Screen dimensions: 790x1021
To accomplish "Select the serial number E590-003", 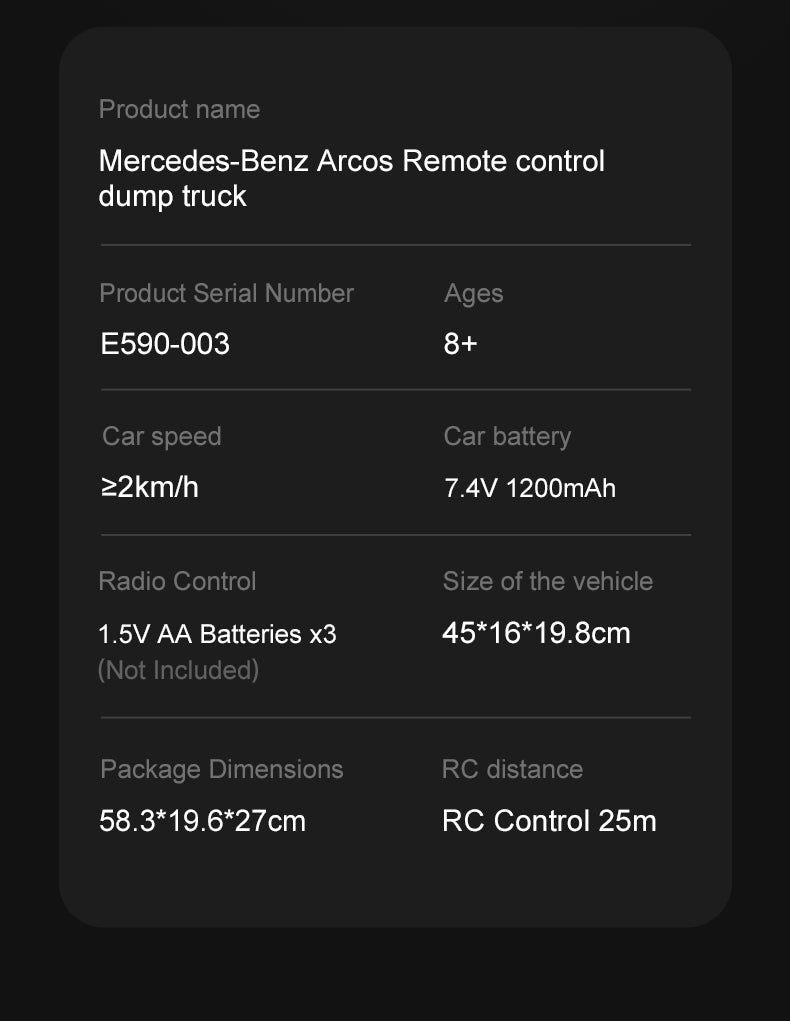I will tap(165, 344).
